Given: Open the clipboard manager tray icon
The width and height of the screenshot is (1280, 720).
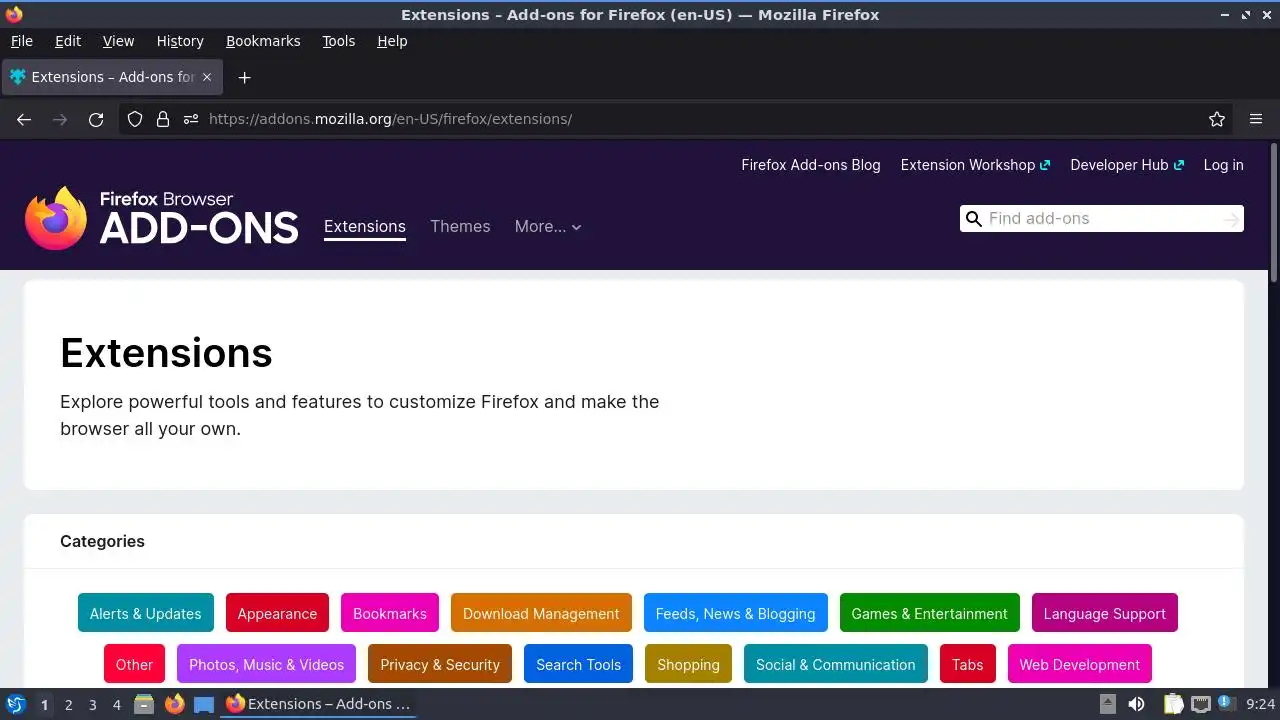Looking at the screenshot, I should tap(1174, 704).
